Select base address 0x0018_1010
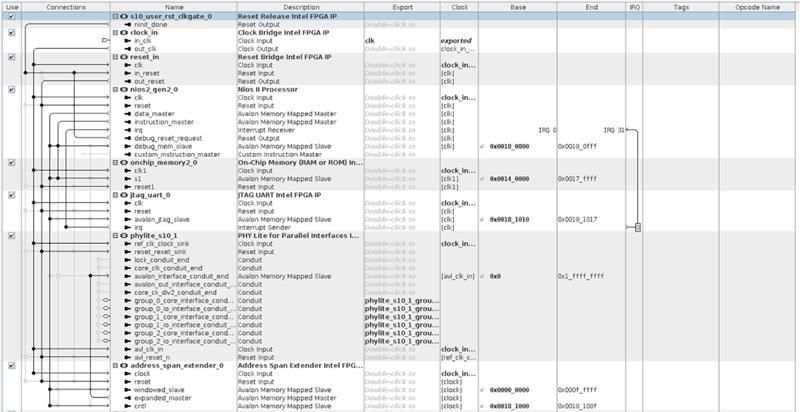Viewport: 800px width, 412px height. [509, 219]
